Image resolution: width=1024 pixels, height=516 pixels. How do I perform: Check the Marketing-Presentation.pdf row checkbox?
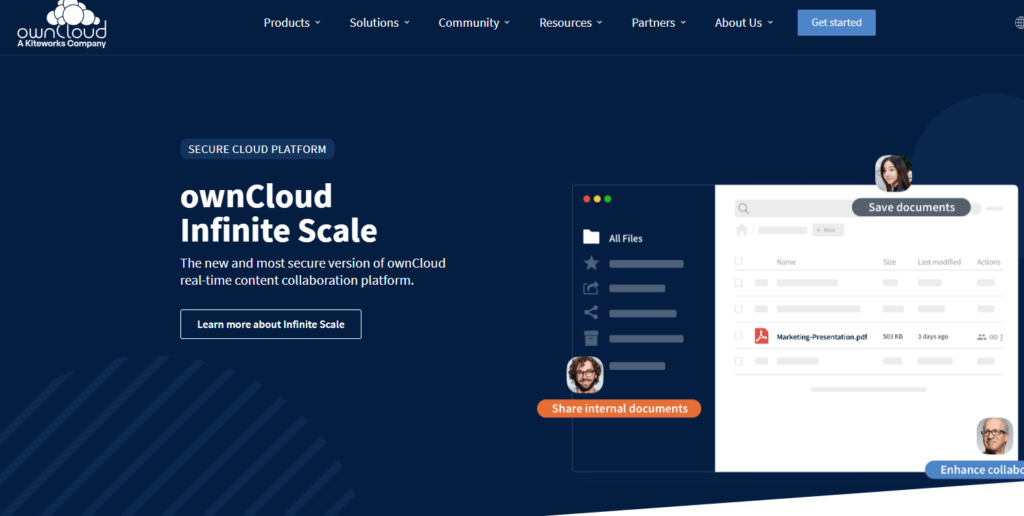pyautogui.click(x=739, y=335)
